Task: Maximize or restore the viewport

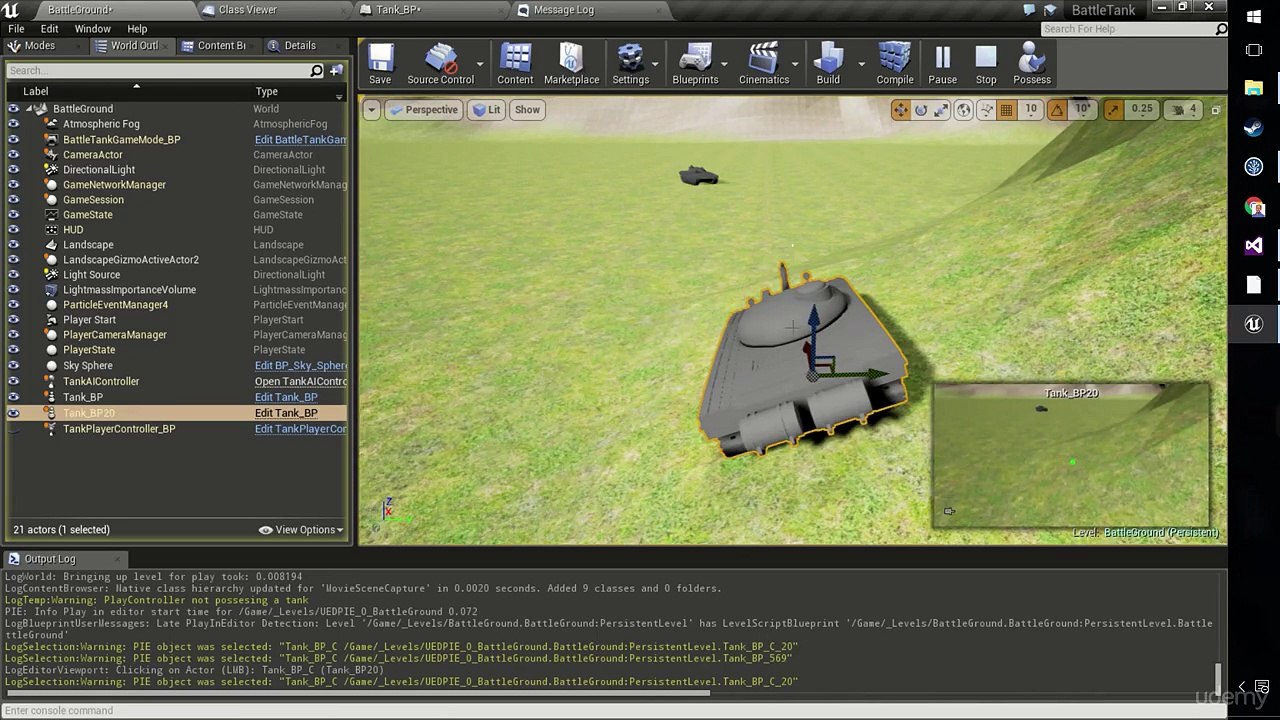Action: tap(1215, 110)
